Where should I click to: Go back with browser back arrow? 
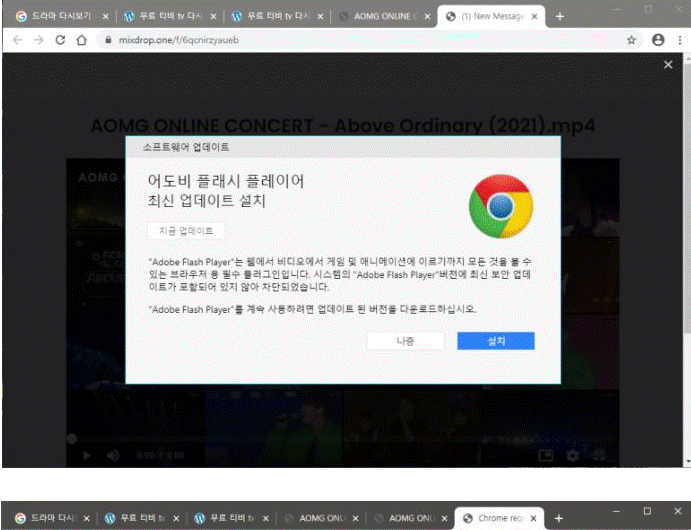(x=18, y=40)
